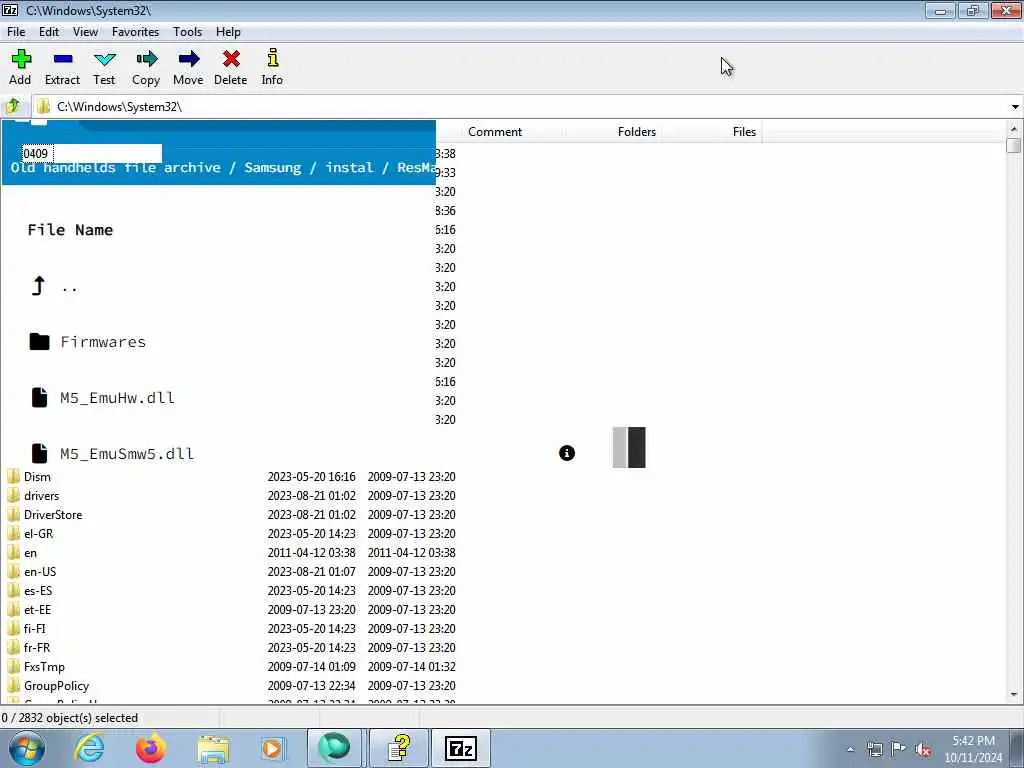Click the parent directory up-arrow icon
Viewport: 1024px width, 768px height.
39,285
